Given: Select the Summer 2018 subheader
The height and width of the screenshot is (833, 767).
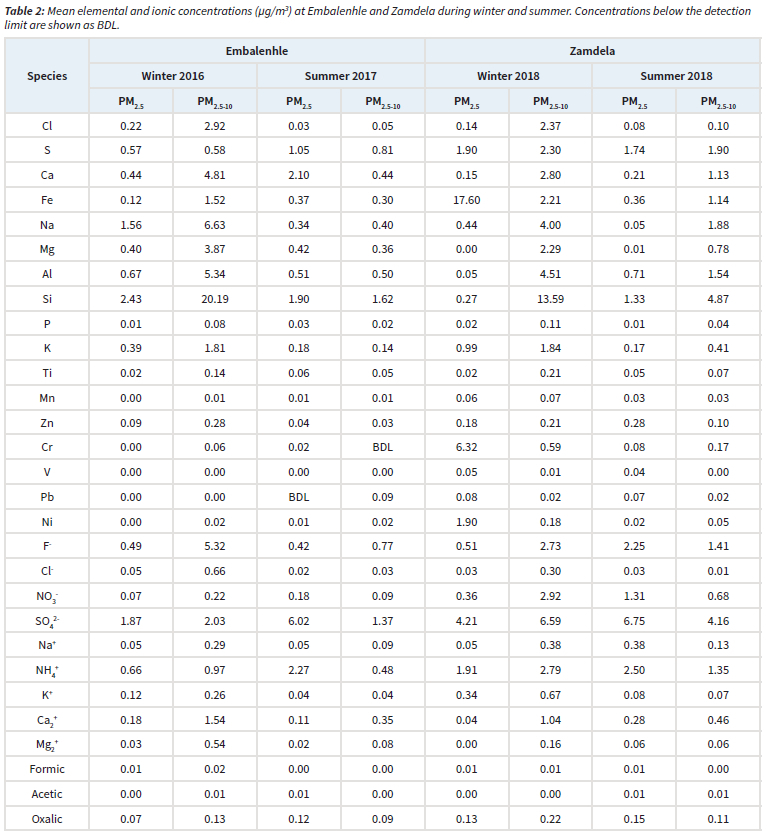Looking at the screenshot, I should [x=676, y=76].
